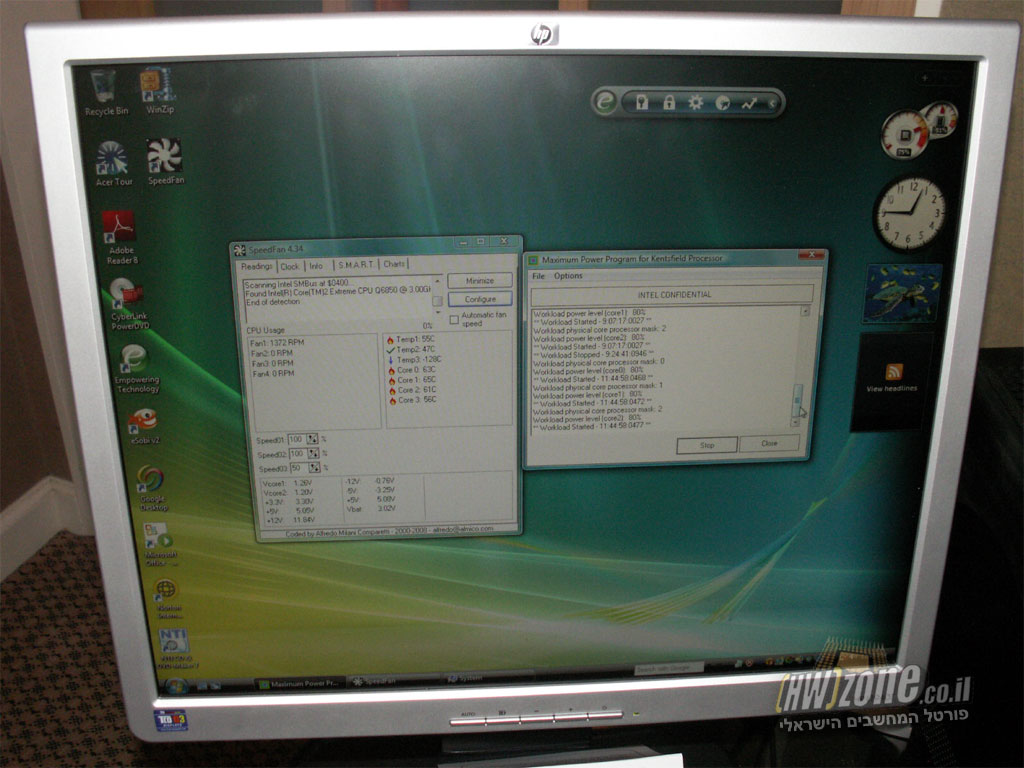This screenshot has height=768, width=1024.
Task: Switch to the Charts tab in SpeedFan
Action: (394, 264)
